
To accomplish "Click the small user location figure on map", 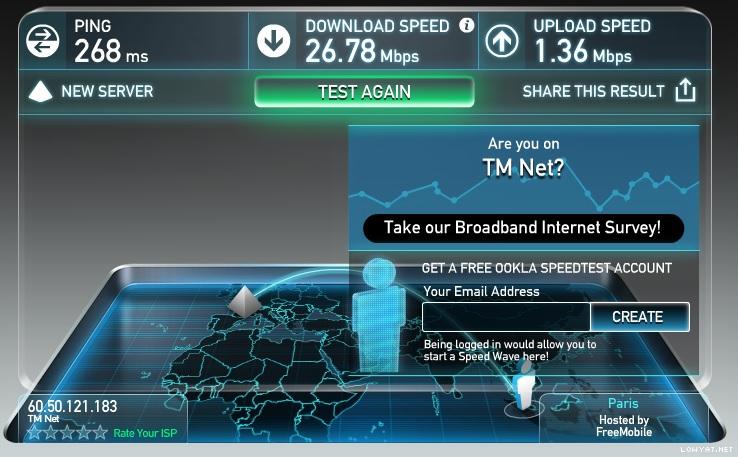I will click(x=524, y=389).
